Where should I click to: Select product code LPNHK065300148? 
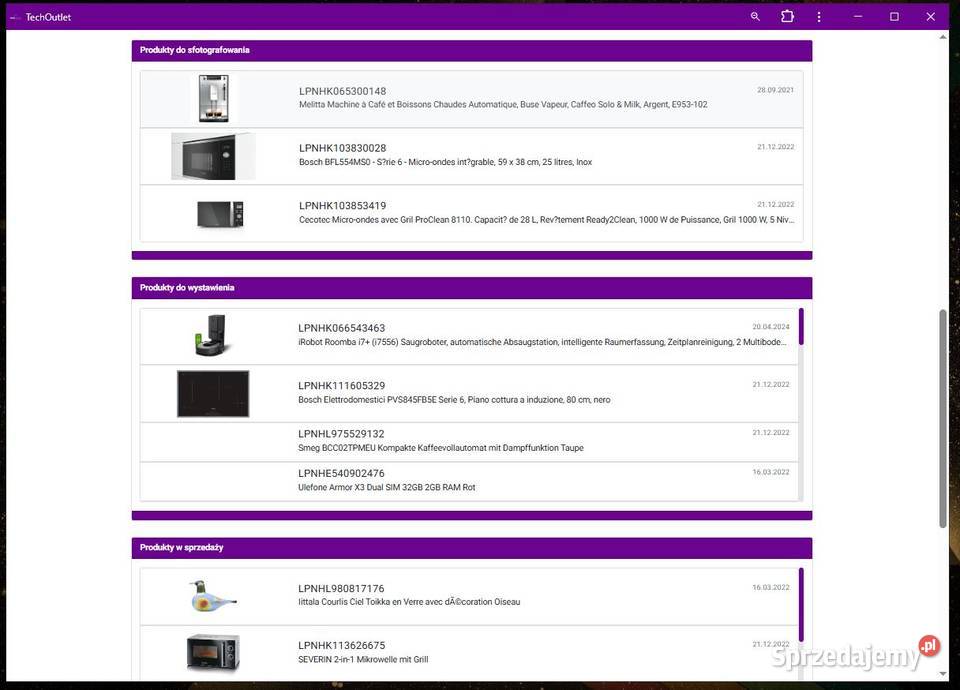click(x=342, y=91)
